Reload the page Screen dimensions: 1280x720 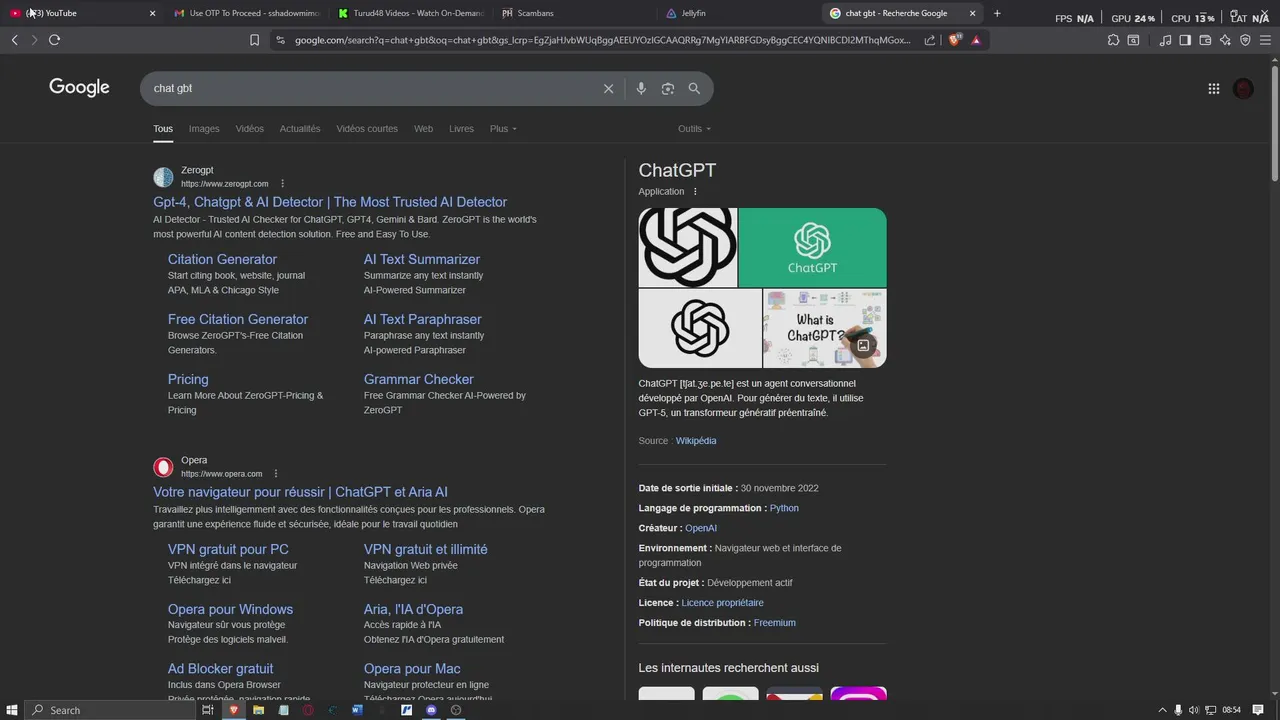tap(54, 40)
